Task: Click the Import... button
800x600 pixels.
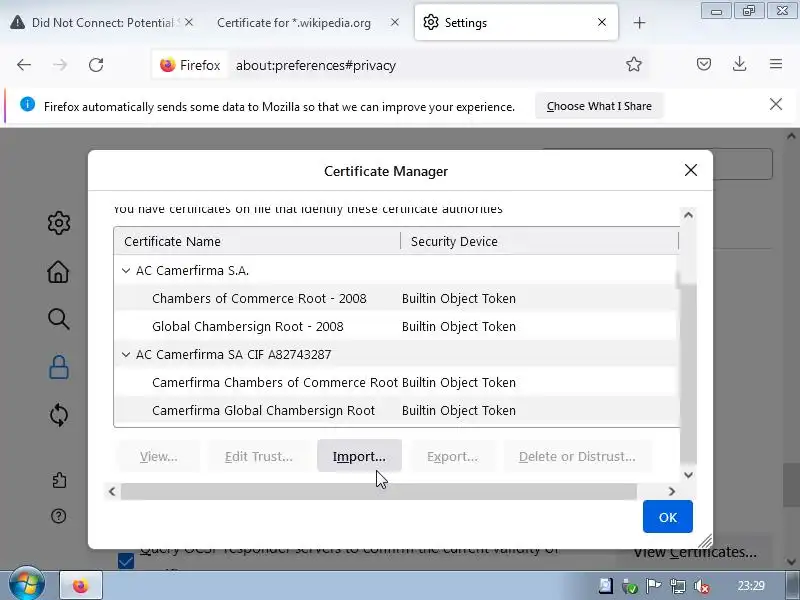Action: 359,456
